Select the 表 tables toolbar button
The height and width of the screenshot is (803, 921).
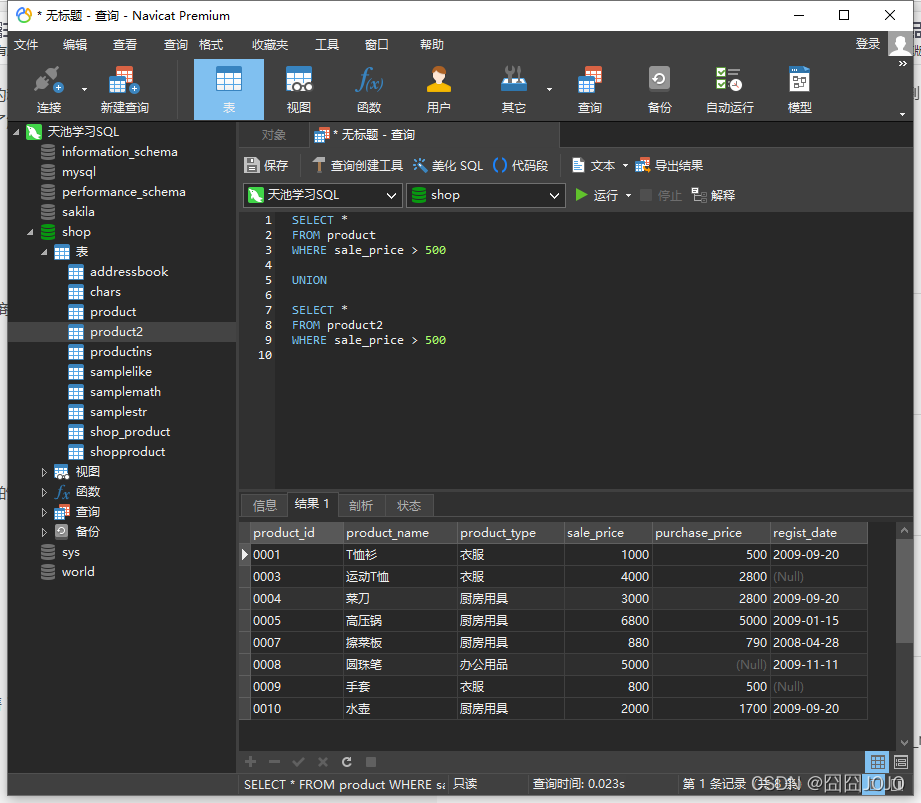228,89
